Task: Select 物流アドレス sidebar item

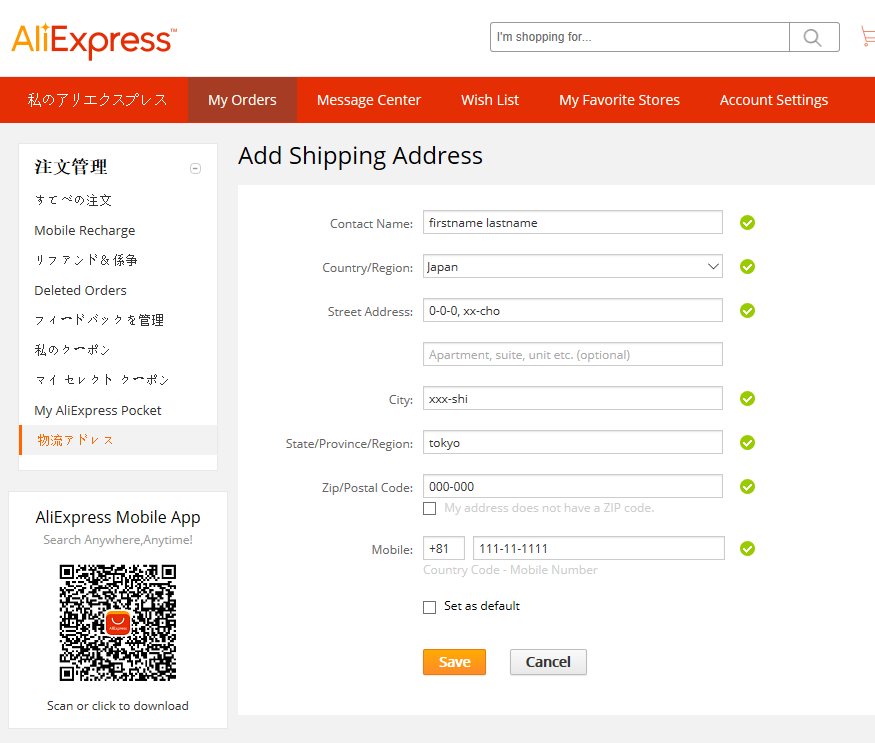Action: (x=118, y=440)
